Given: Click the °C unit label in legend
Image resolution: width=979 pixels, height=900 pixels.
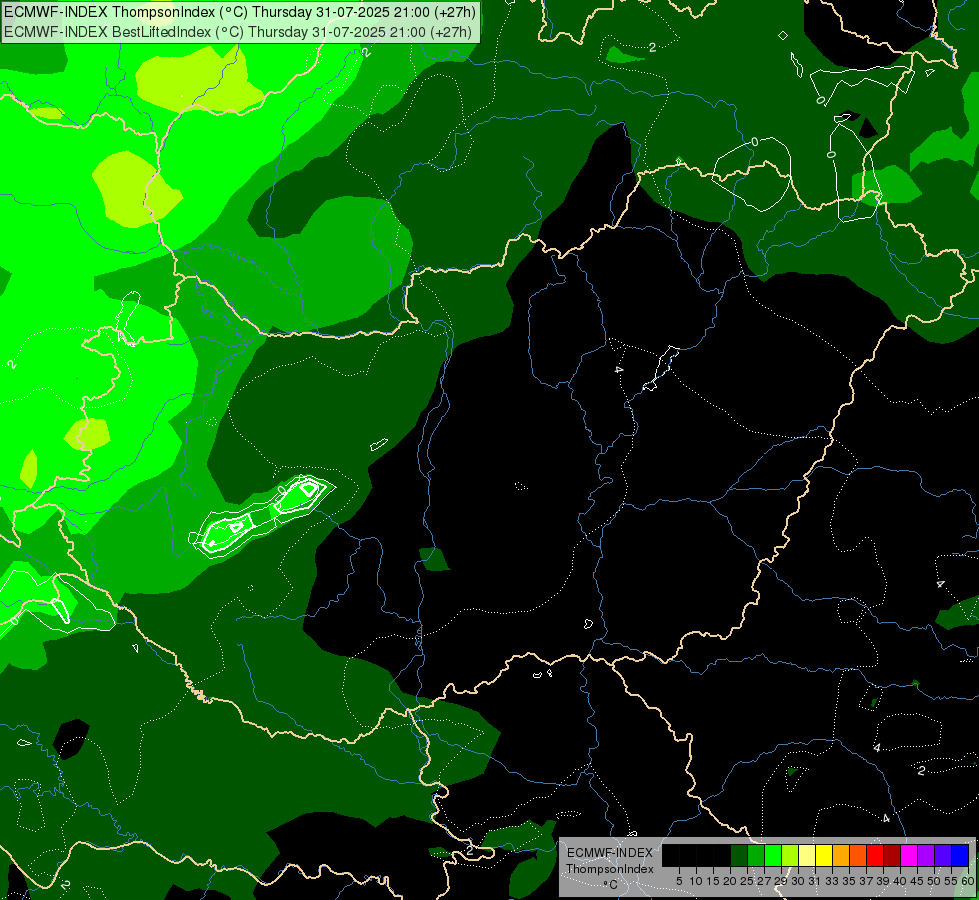Looking at the screenshot, I should (611, 885).
